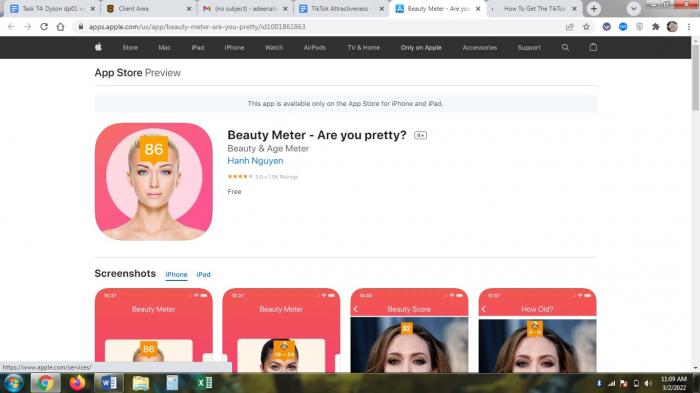Open TV & Home menu item
The width and height of the screenshot is (700, 393).
point(364,47)
